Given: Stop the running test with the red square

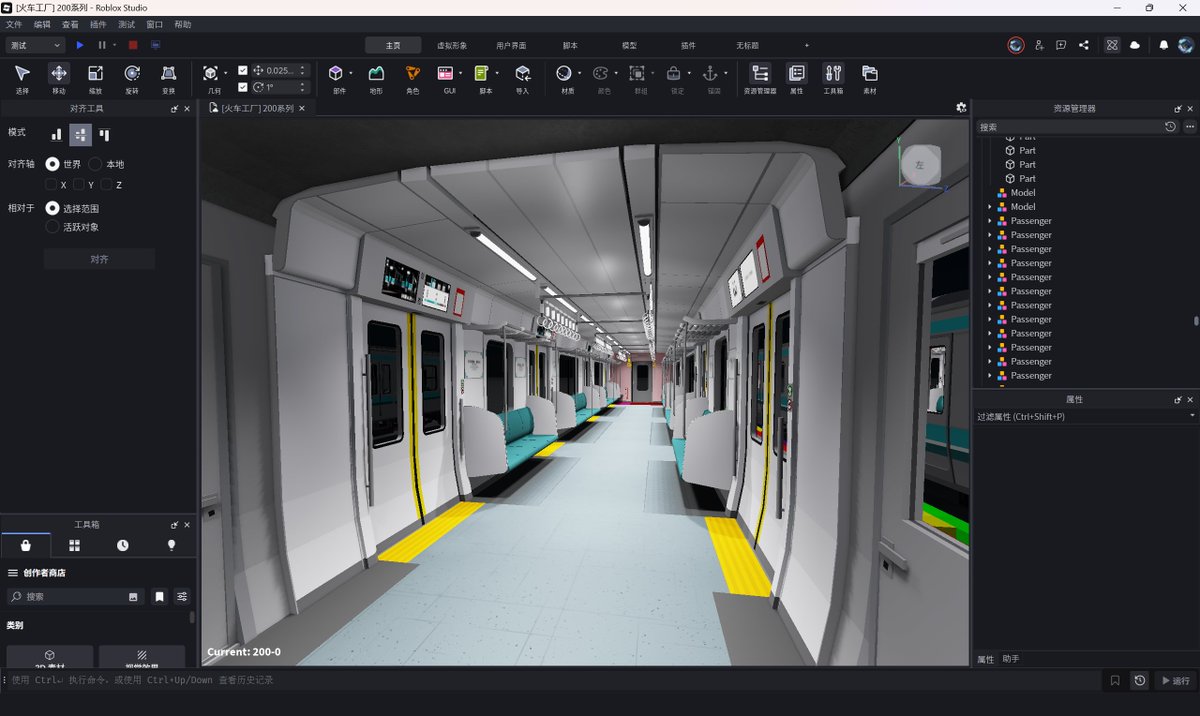Looking at the screenshot, I should click(x=133, y=45).
